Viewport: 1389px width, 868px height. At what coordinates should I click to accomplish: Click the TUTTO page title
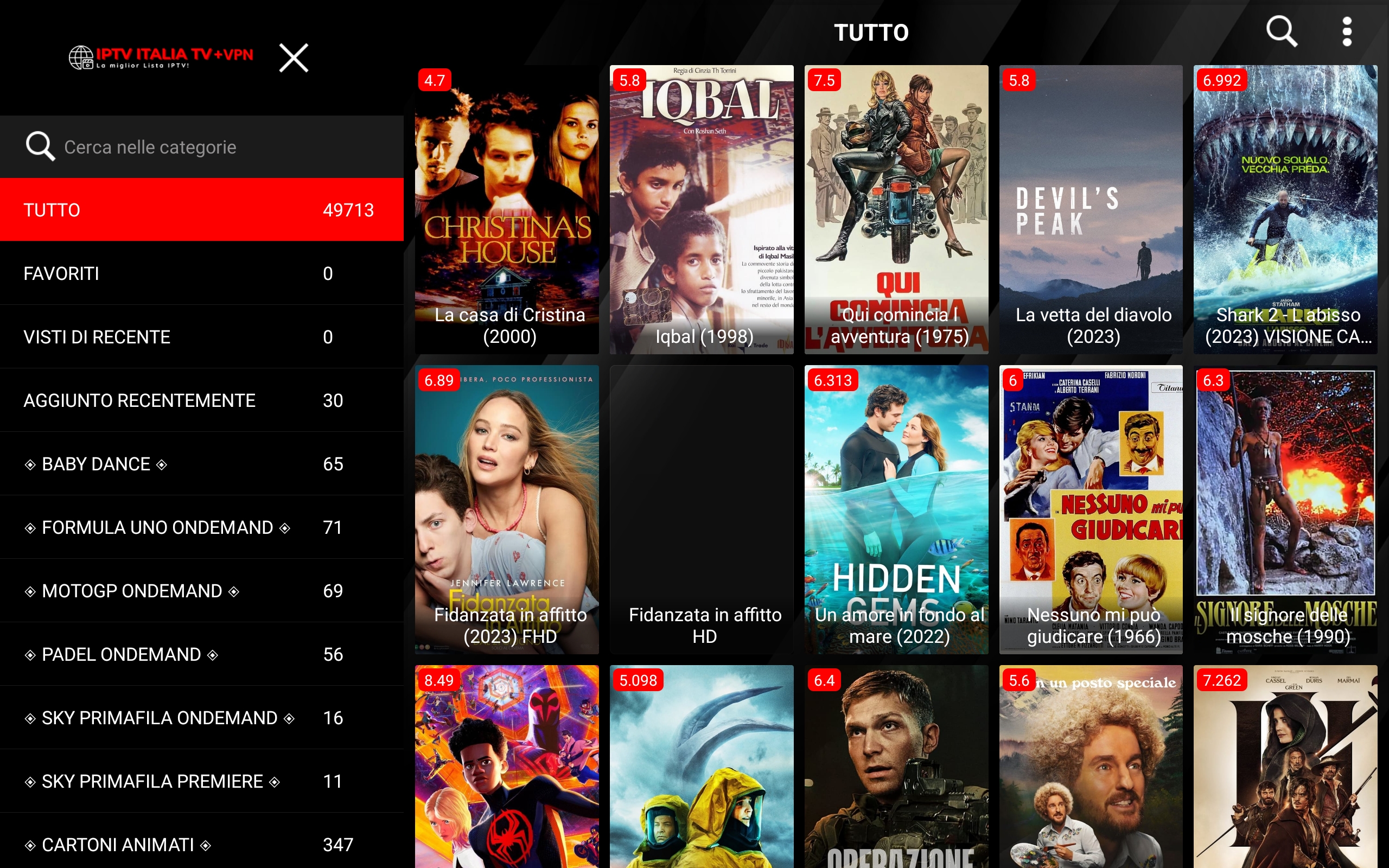(871, 33)
